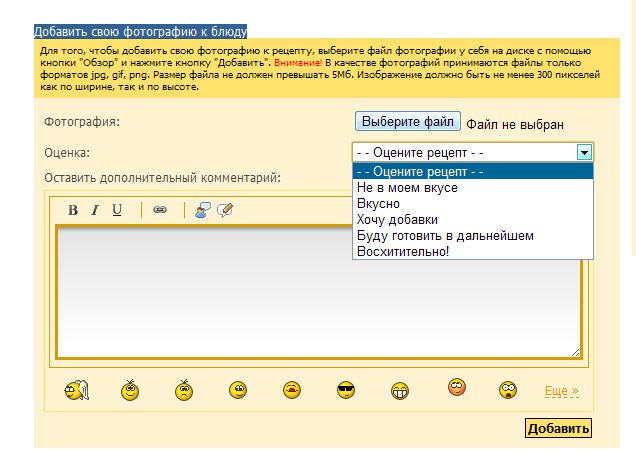Click the user mention icon in toolbar
The width and height of the screenshot is (636, 458).
coord(203,210)
